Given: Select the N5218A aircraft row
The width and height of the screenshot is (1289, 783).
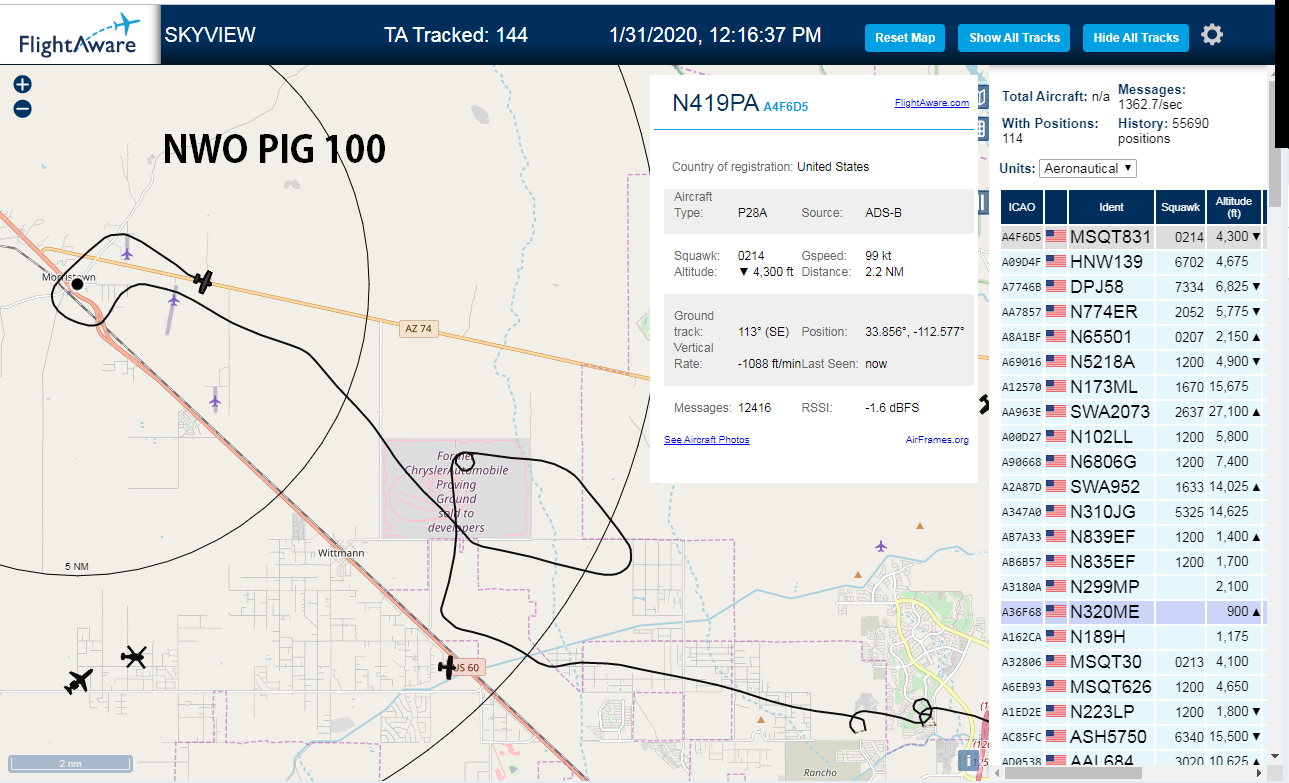Looking at the screenshot, I should [1134, 362].
